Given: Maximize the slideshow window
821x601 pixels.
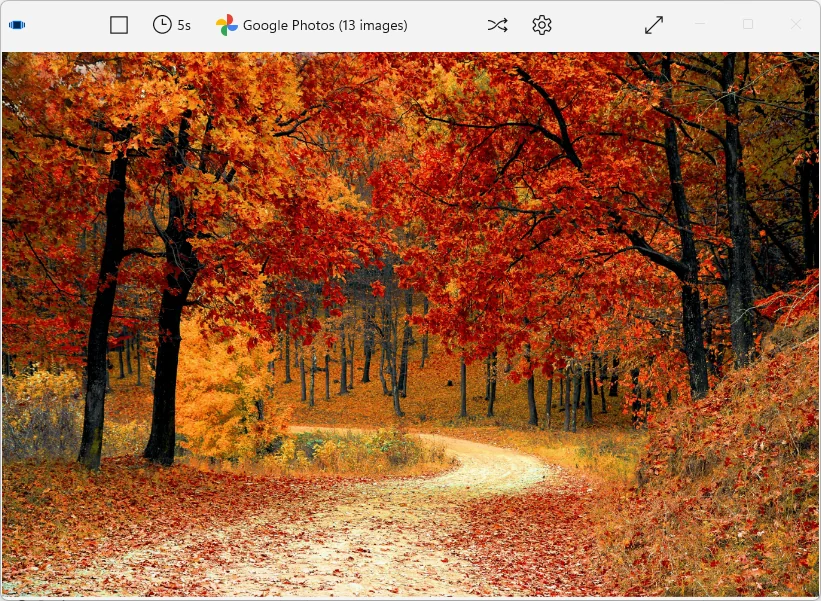Looking at the screenshot, I should click(x=748, y=24).
